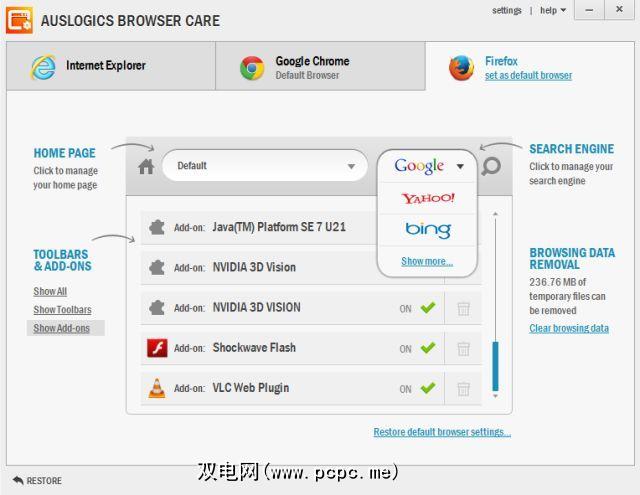Disable the VLC Web Plugin ON checkmark
Image resolution: width=640 pixels, height=495 pixels.
click(428, 388)
